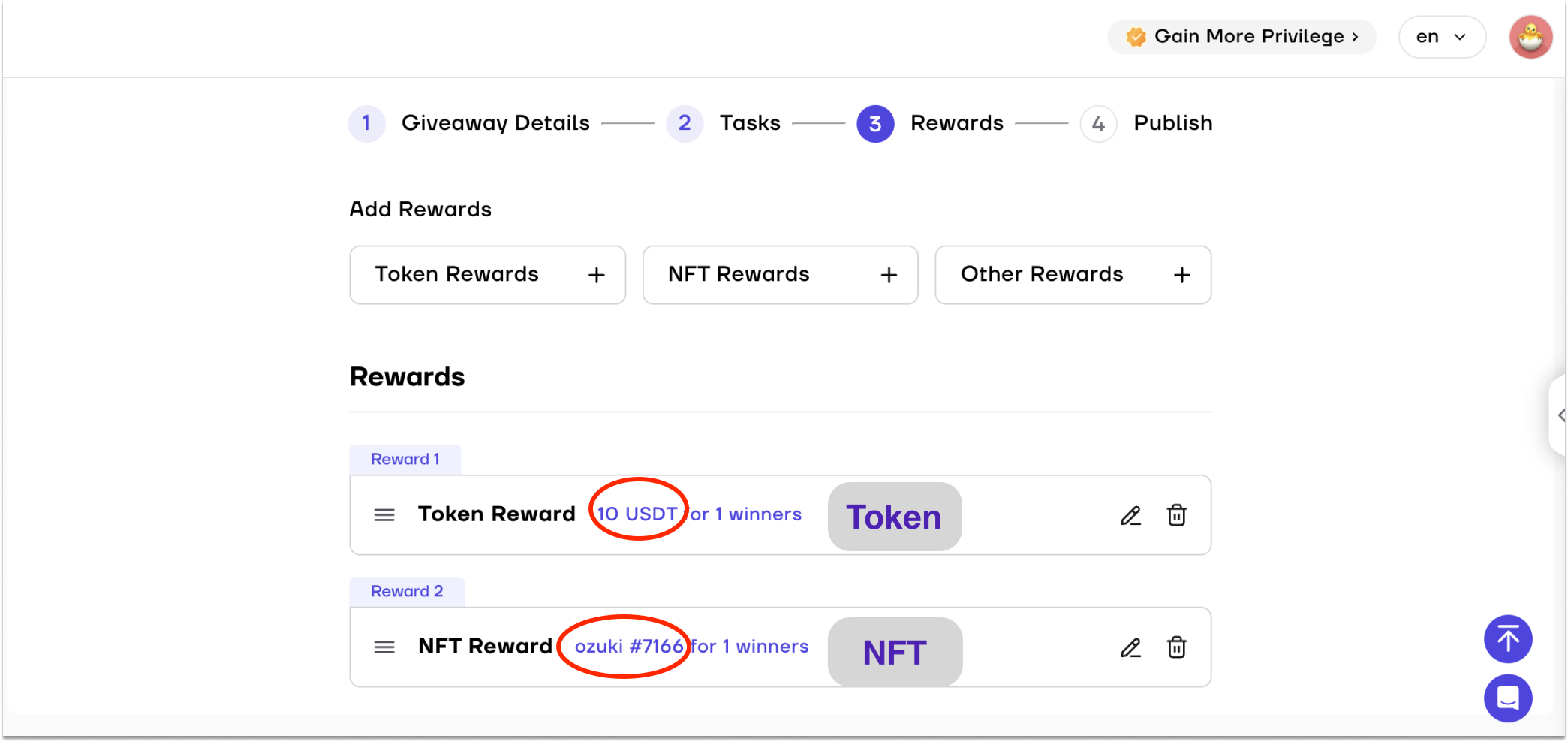Add a Token Rewards entry

tap(487, 275)
